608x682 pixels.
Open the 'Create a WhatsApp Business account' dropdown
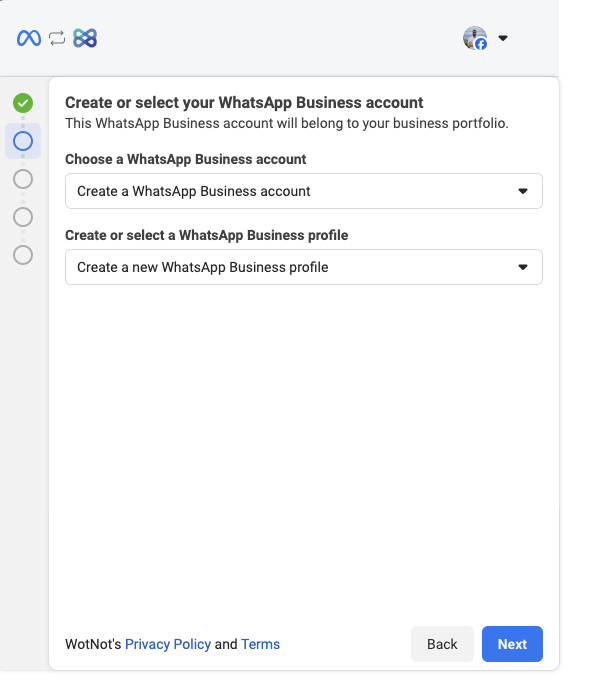tap(303, 191)
